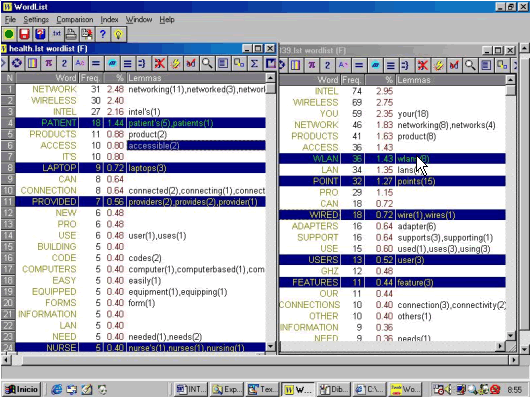Click the colored columns icon in 139.lst toolbar

coord(295,65)
